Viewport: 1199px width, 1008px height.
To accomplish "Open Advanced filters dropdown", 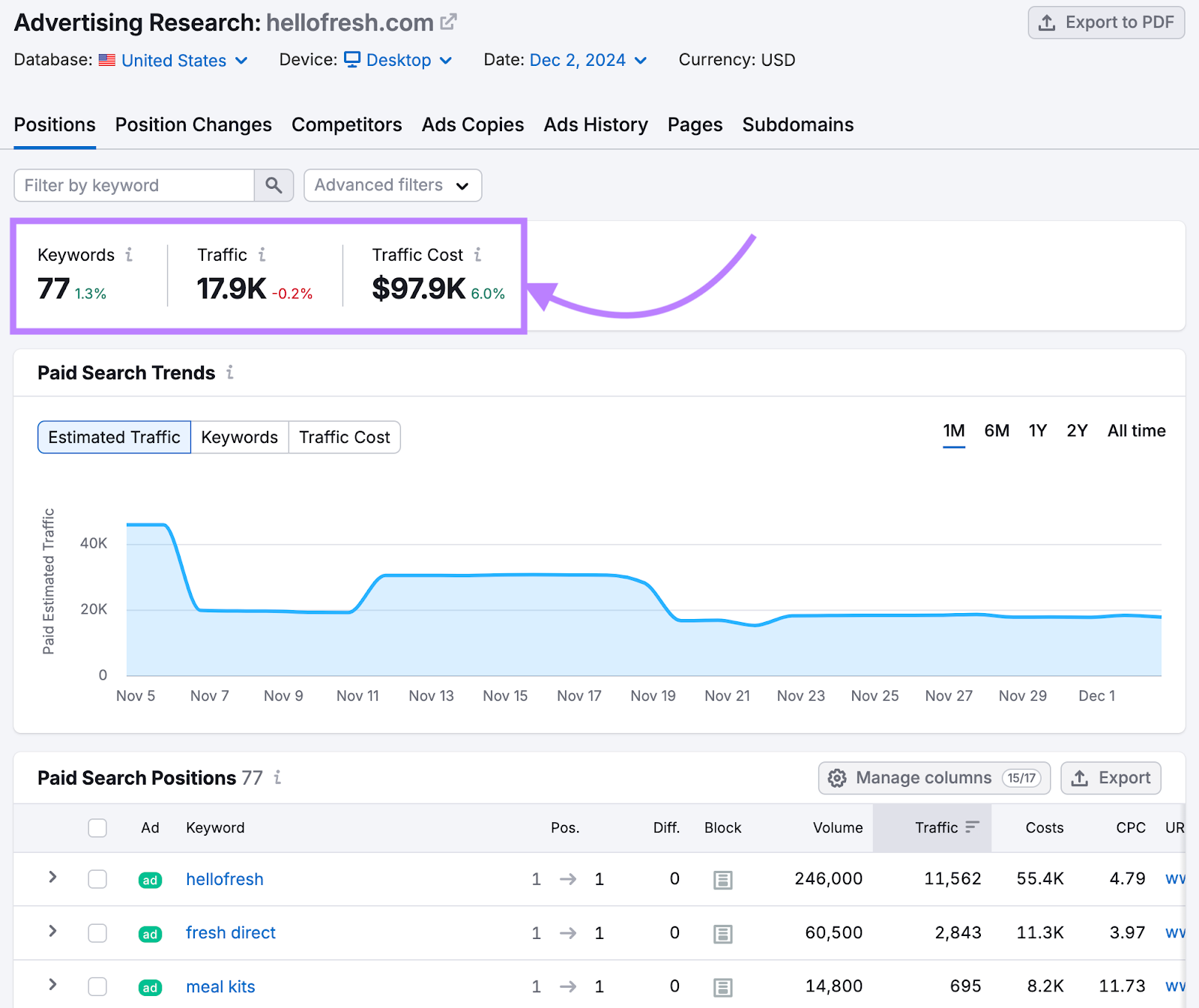I will coord(393,185).
